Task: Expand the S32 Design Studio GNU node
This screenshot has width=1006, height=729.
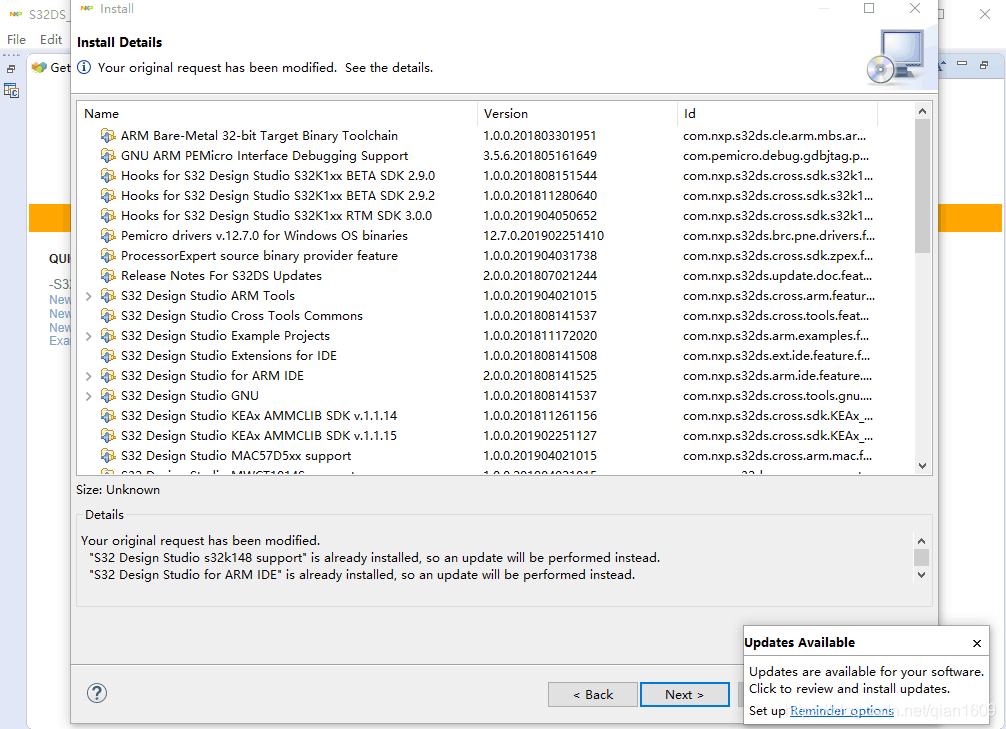Action: coord(89,396)
